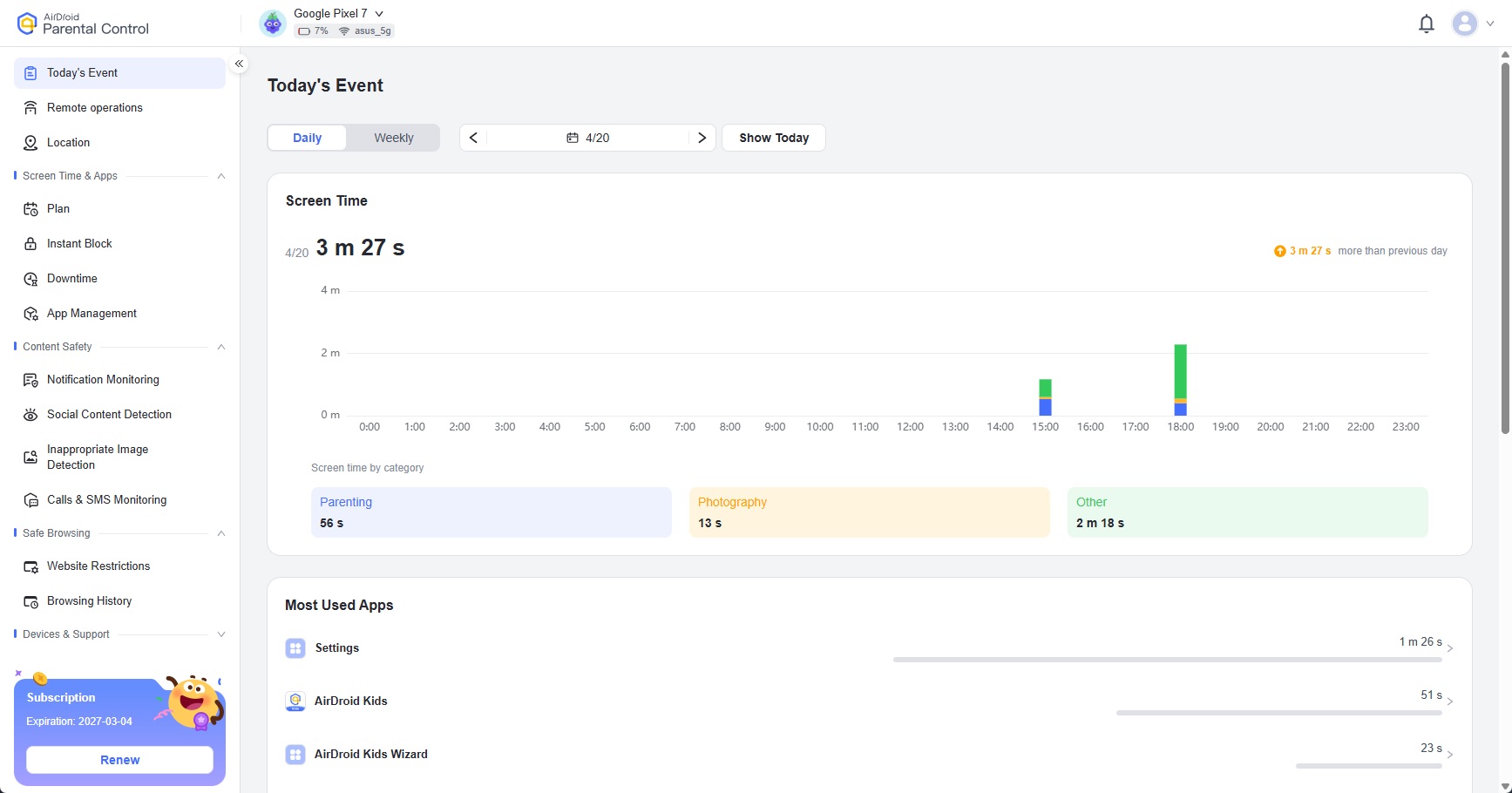This screenshot has height=793, width=1512.
Task: Click the Location pin icon
Action: pyautogui.click(x=31, y=143)
